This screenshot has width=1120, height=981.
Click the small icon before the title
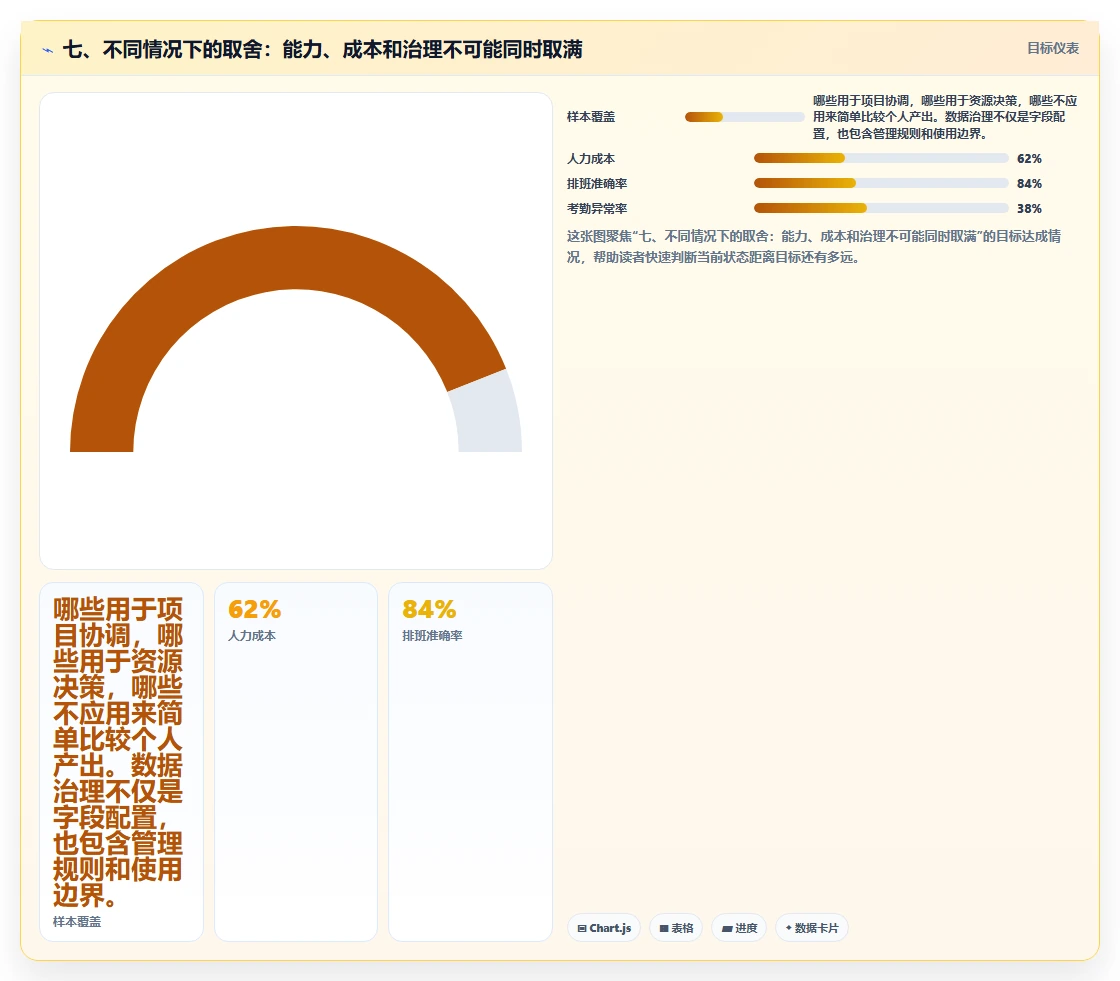48,50
